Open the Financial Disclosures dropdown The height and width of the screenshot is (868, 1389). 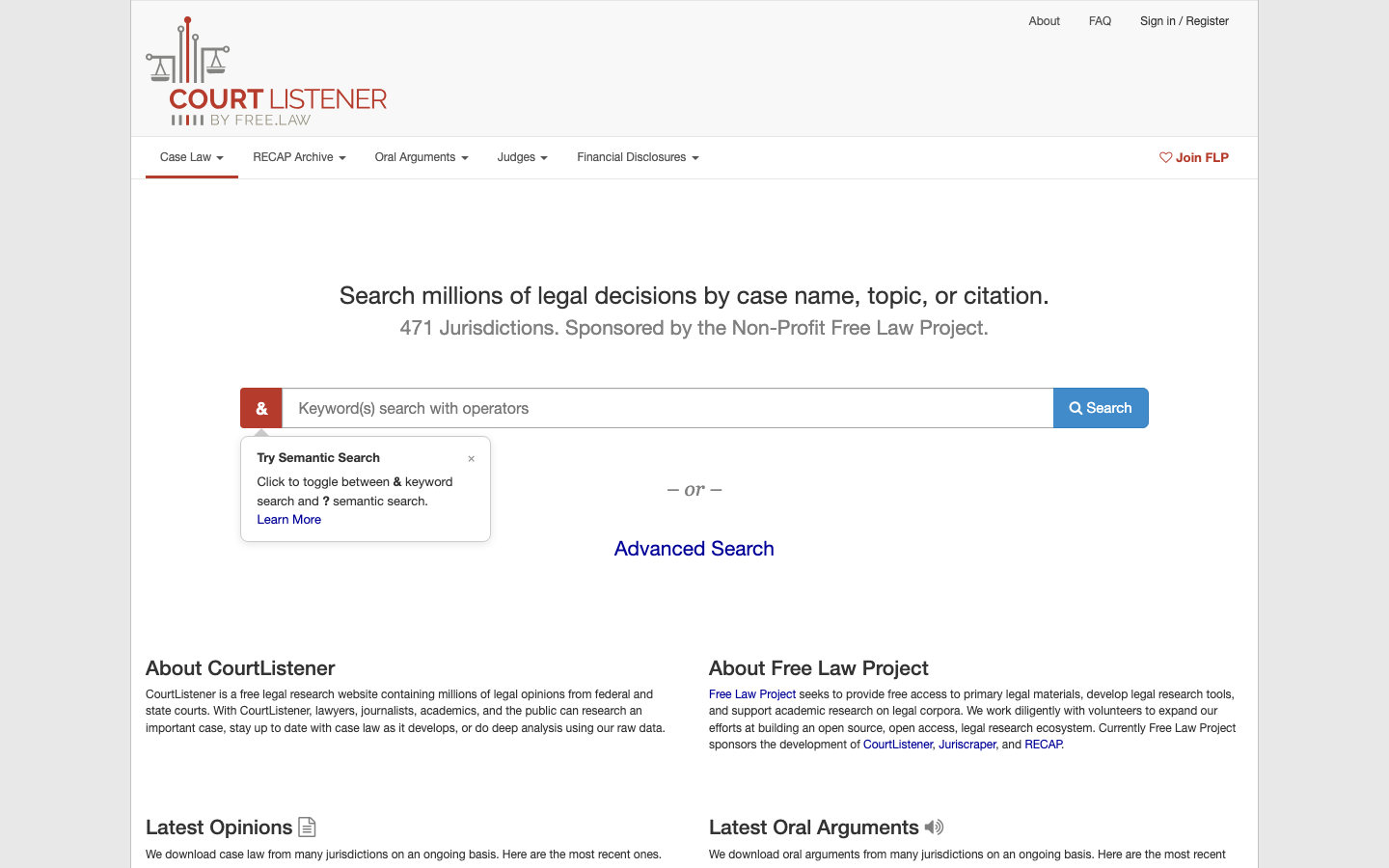point(638,157)
